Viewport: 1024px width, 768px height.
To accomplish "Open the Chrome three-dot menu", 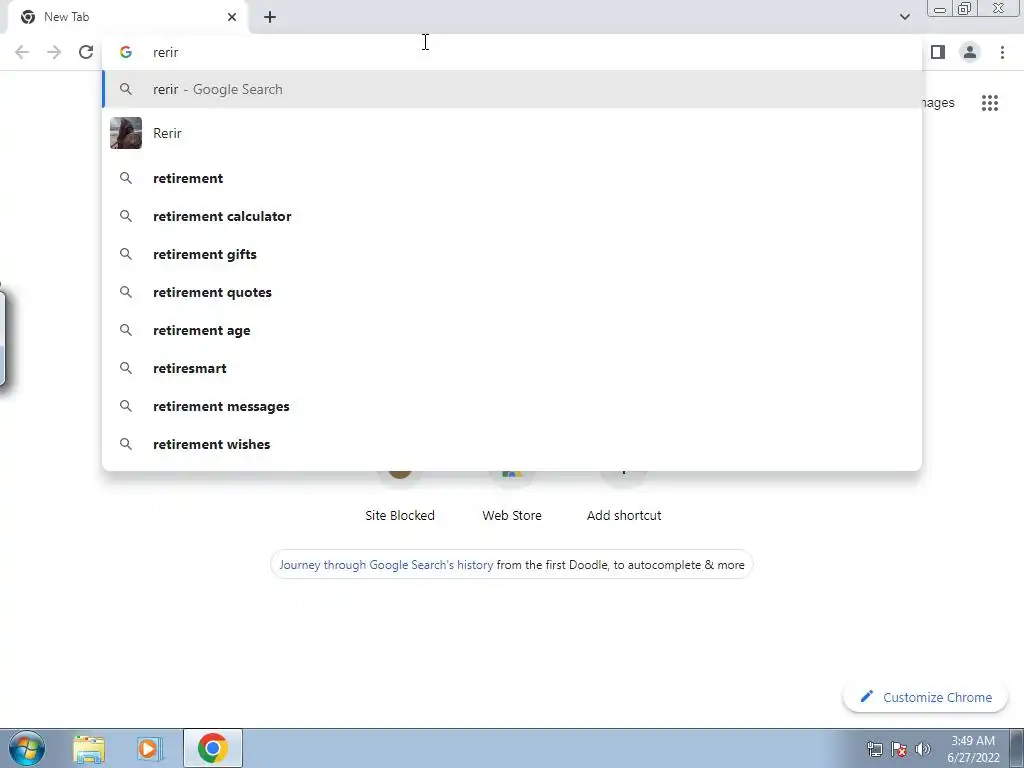I will (1002, 52).
